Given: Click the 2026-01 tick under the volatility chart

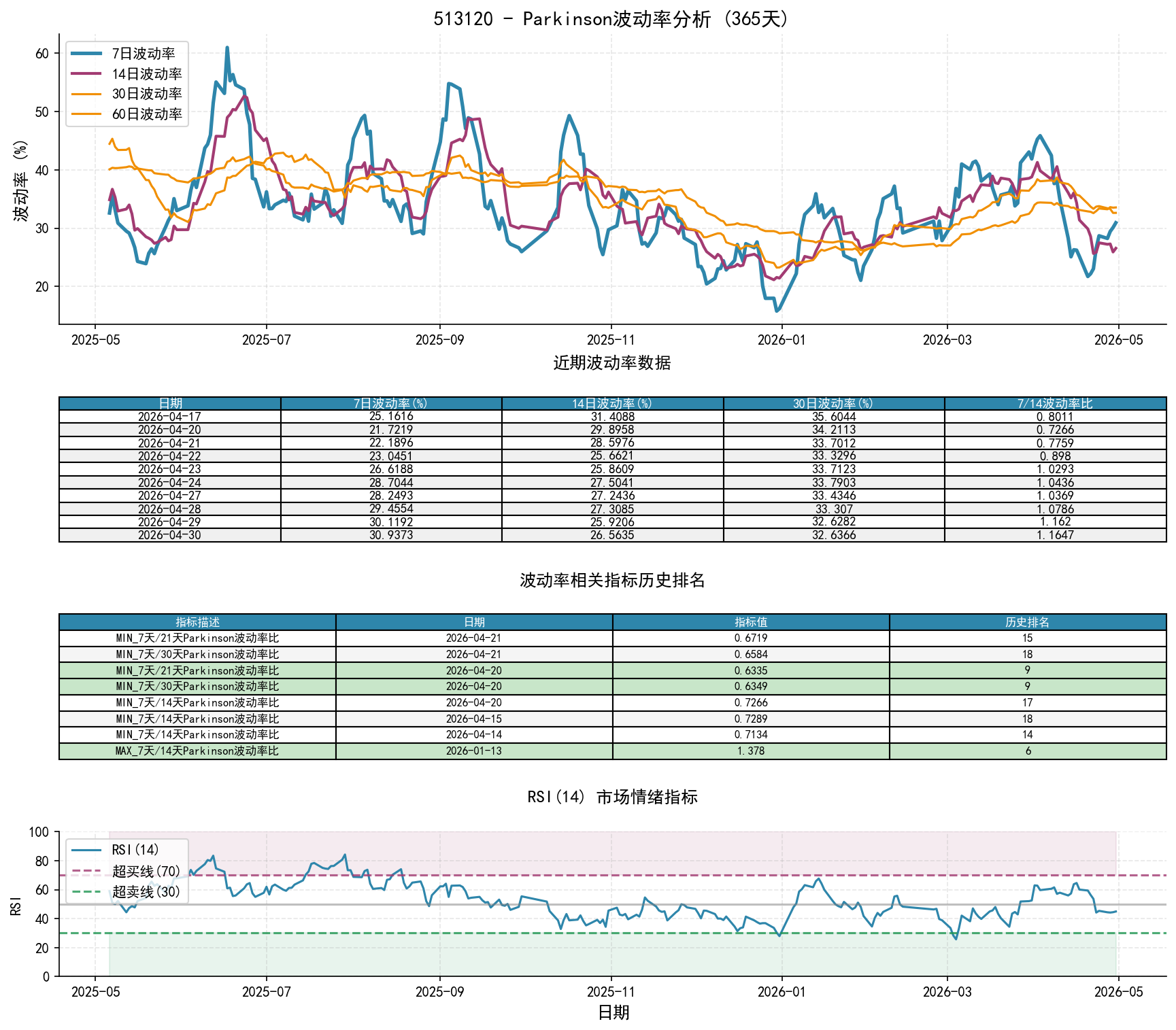Looking at the screenshot, I should tap(782, 340).
